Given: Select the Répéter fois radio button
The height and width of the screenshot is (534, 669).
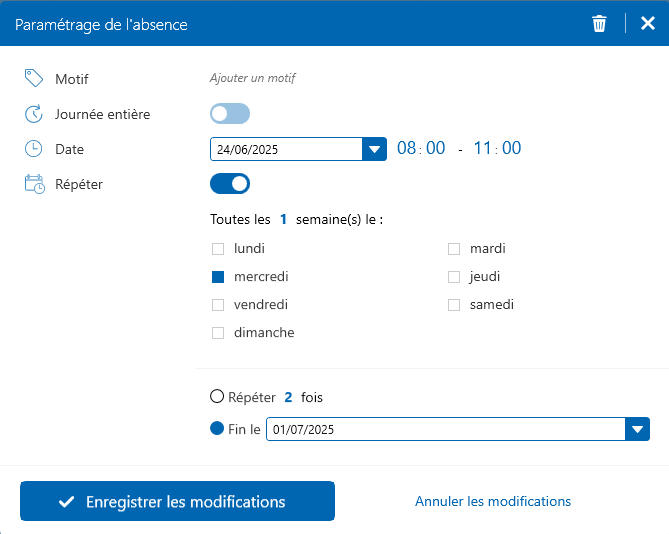Looking at the screenshot, I should click(x=217, y=397).
